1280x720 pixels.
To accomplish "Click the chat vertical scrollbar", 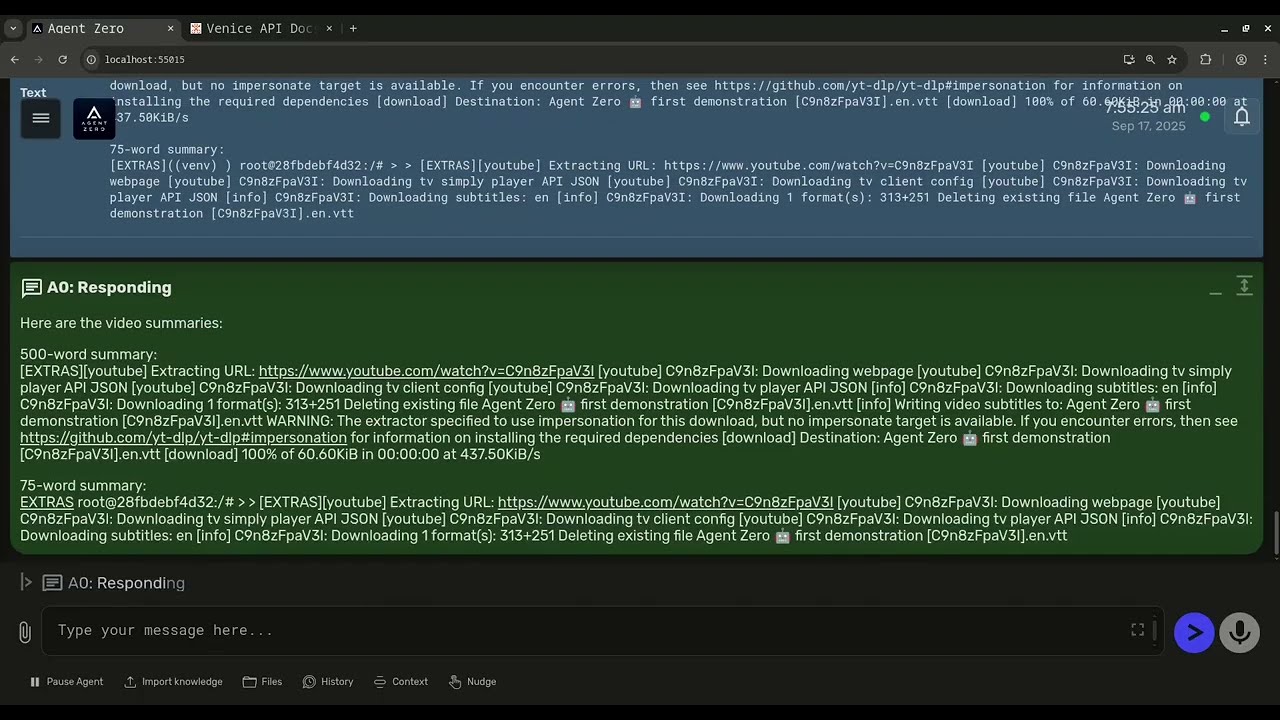I will (1275, 530).
